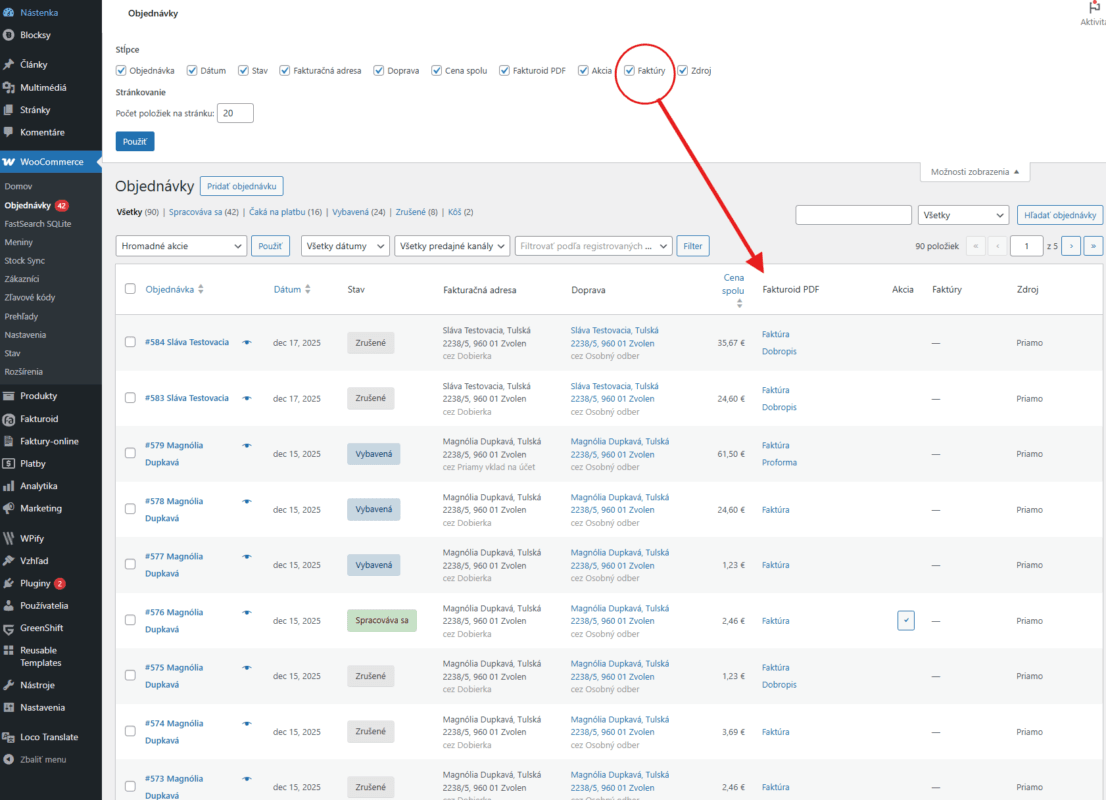The width and height of the screenshot is (1106, 800).
Task: Toggle the Fakturoid PDF column checkbox
Action: click(x=505, y=71)
